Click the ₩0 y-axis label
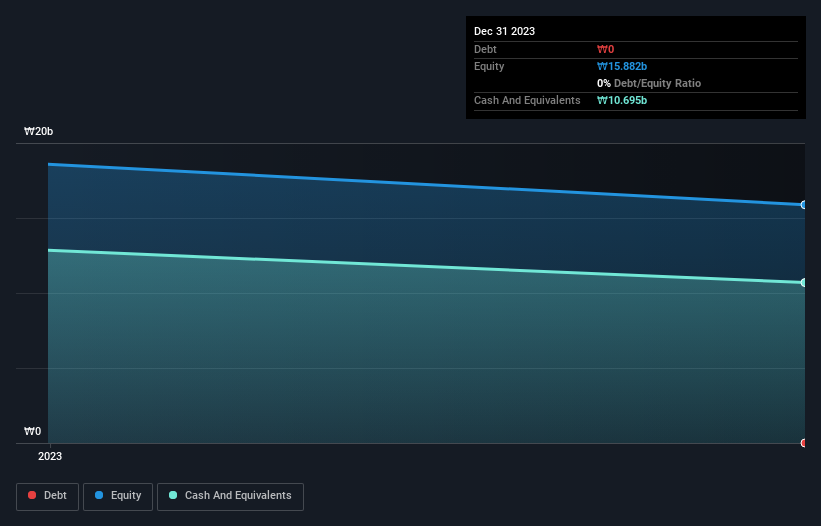821x526 pixels. click(x=32, y=431)
